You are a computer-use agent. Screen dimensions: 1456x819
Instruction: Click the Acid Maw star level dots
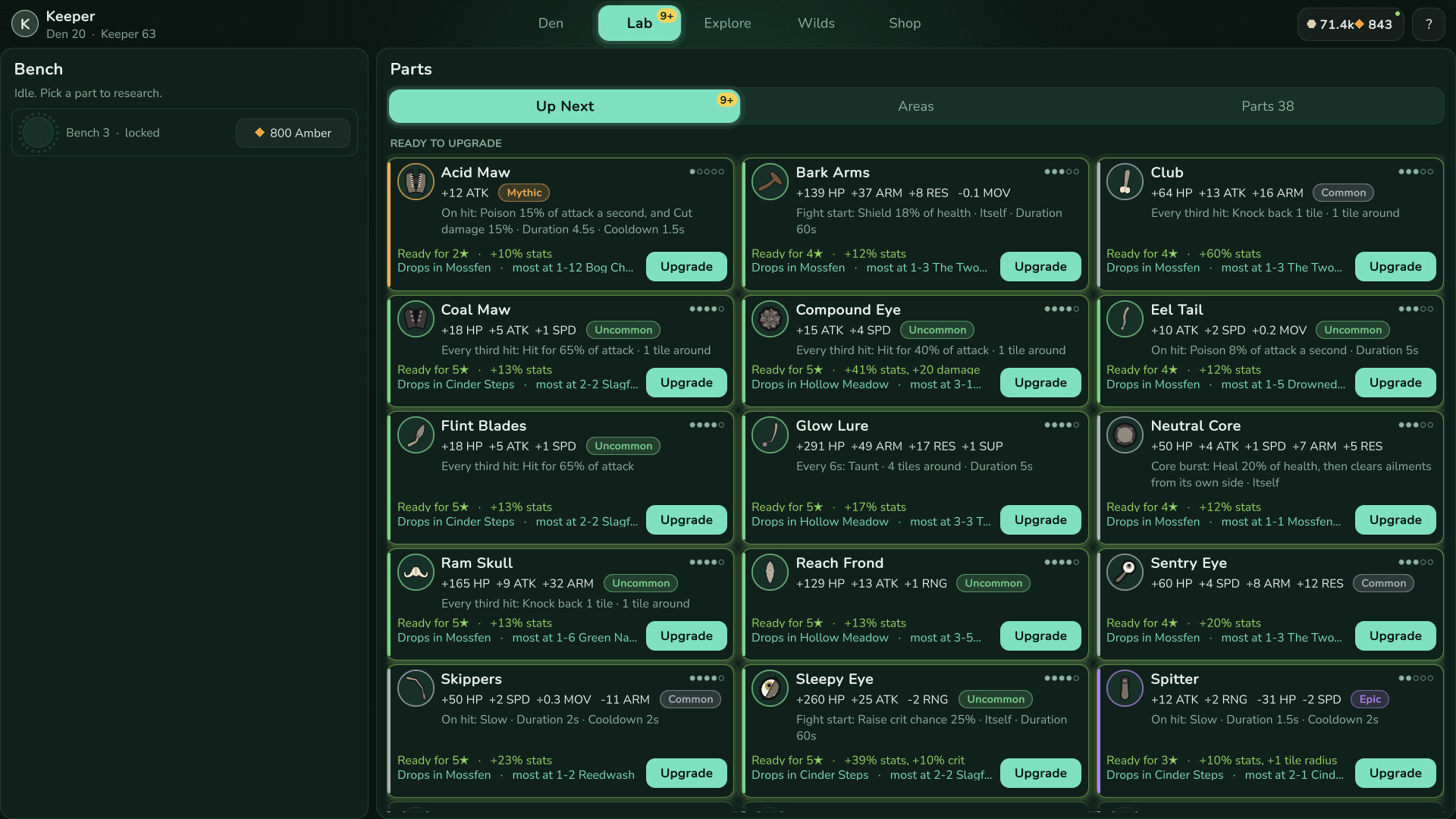[707, 171]
